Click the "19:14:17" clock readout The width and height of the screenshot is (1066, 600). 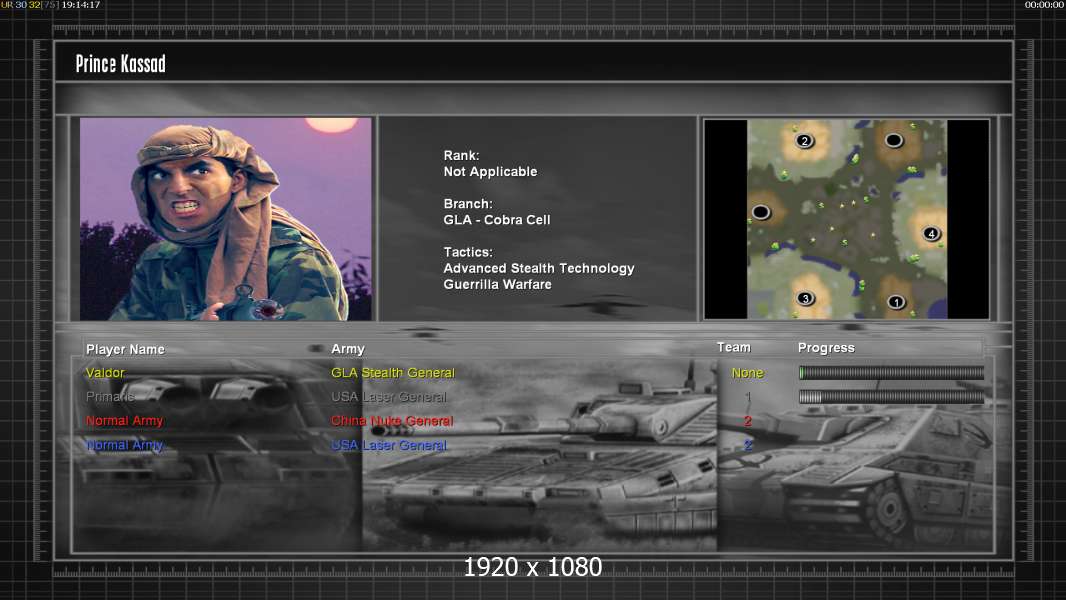81,5
